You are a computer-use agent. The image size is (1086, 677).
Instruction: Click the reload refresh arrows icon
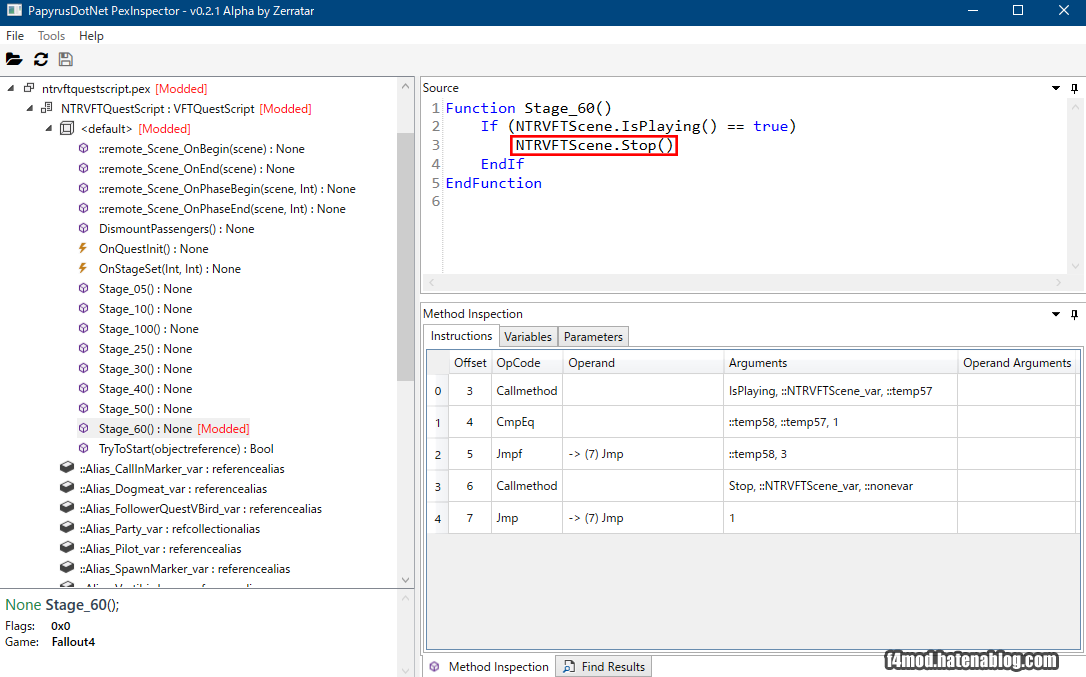coord(41,60)
